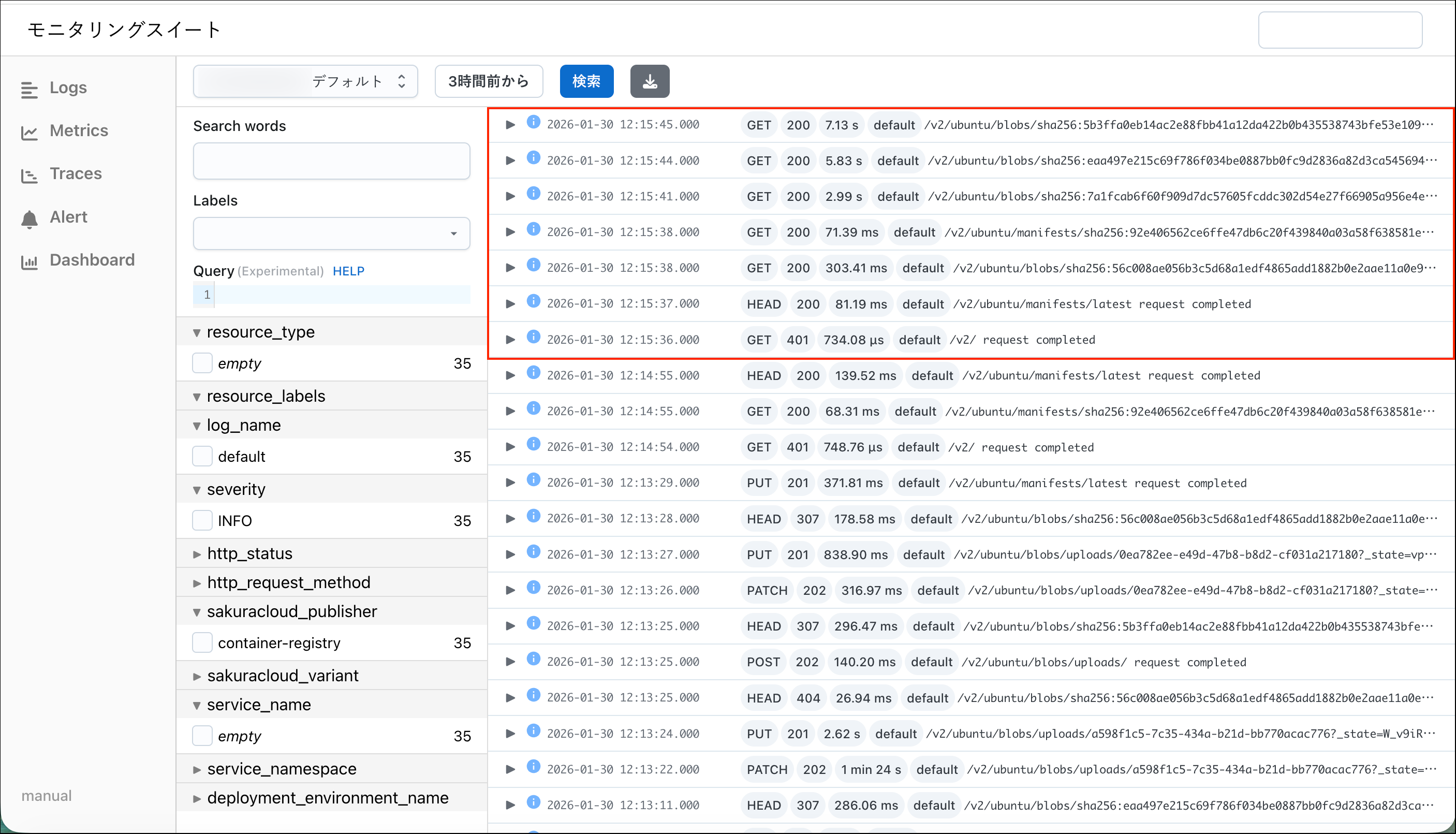Open the Dashboard bar-chart icon

29,262
